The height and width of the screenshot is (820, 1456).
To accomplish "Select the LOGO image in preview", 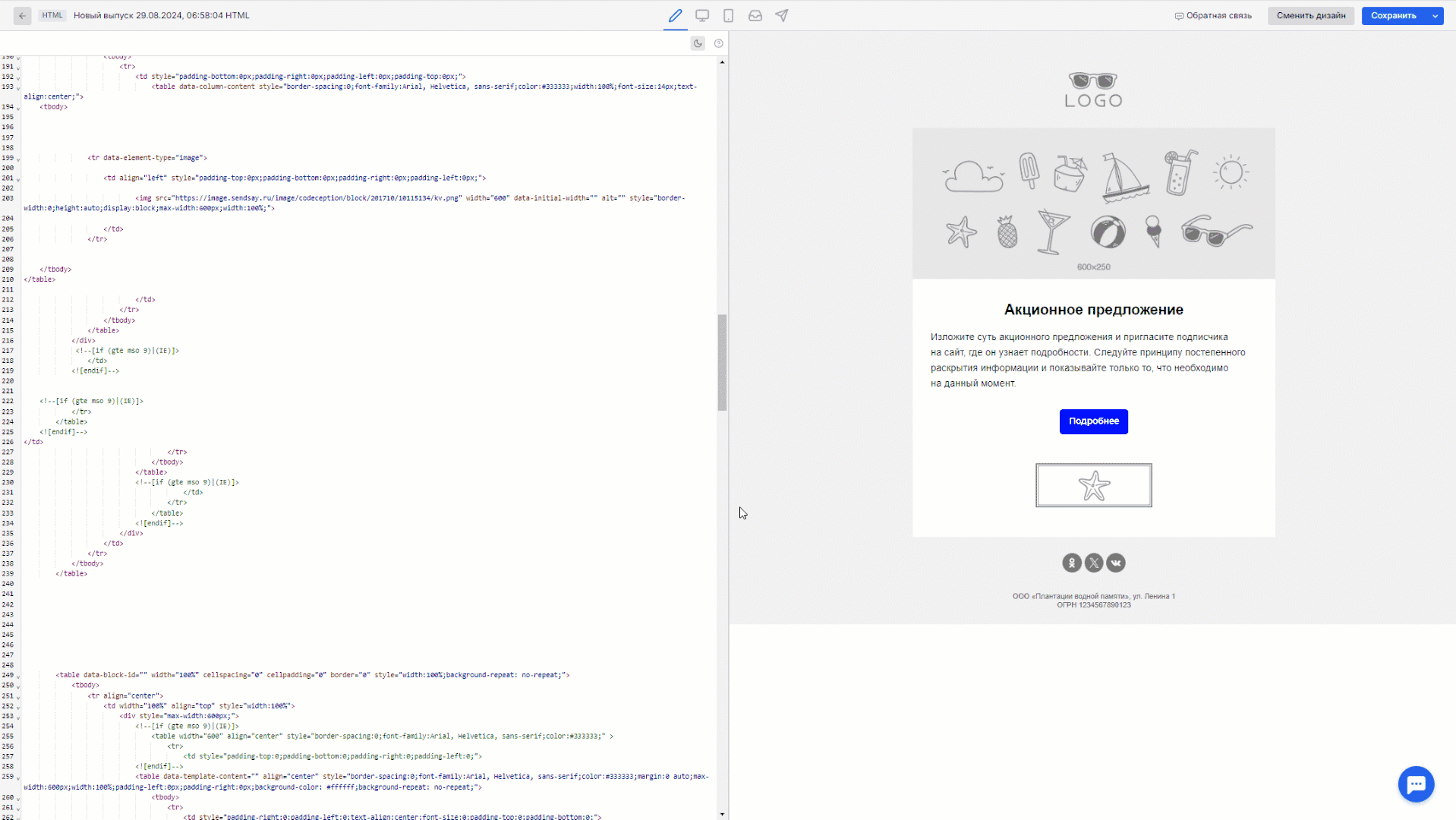I will click(1093, 90).
